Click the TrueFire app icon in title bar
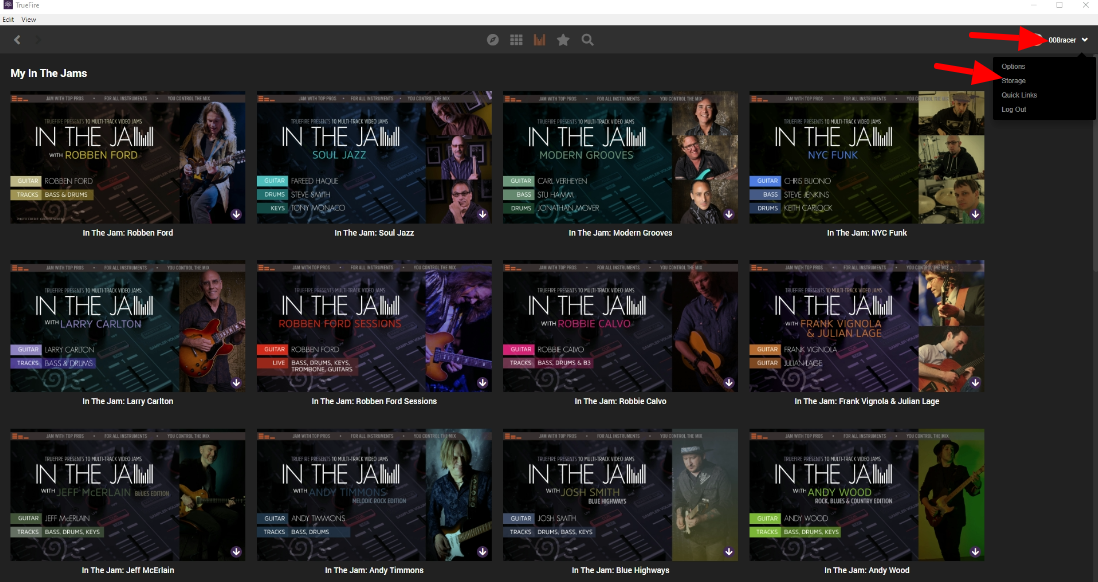The image size is (1098, 582). [x=8, y=5]
